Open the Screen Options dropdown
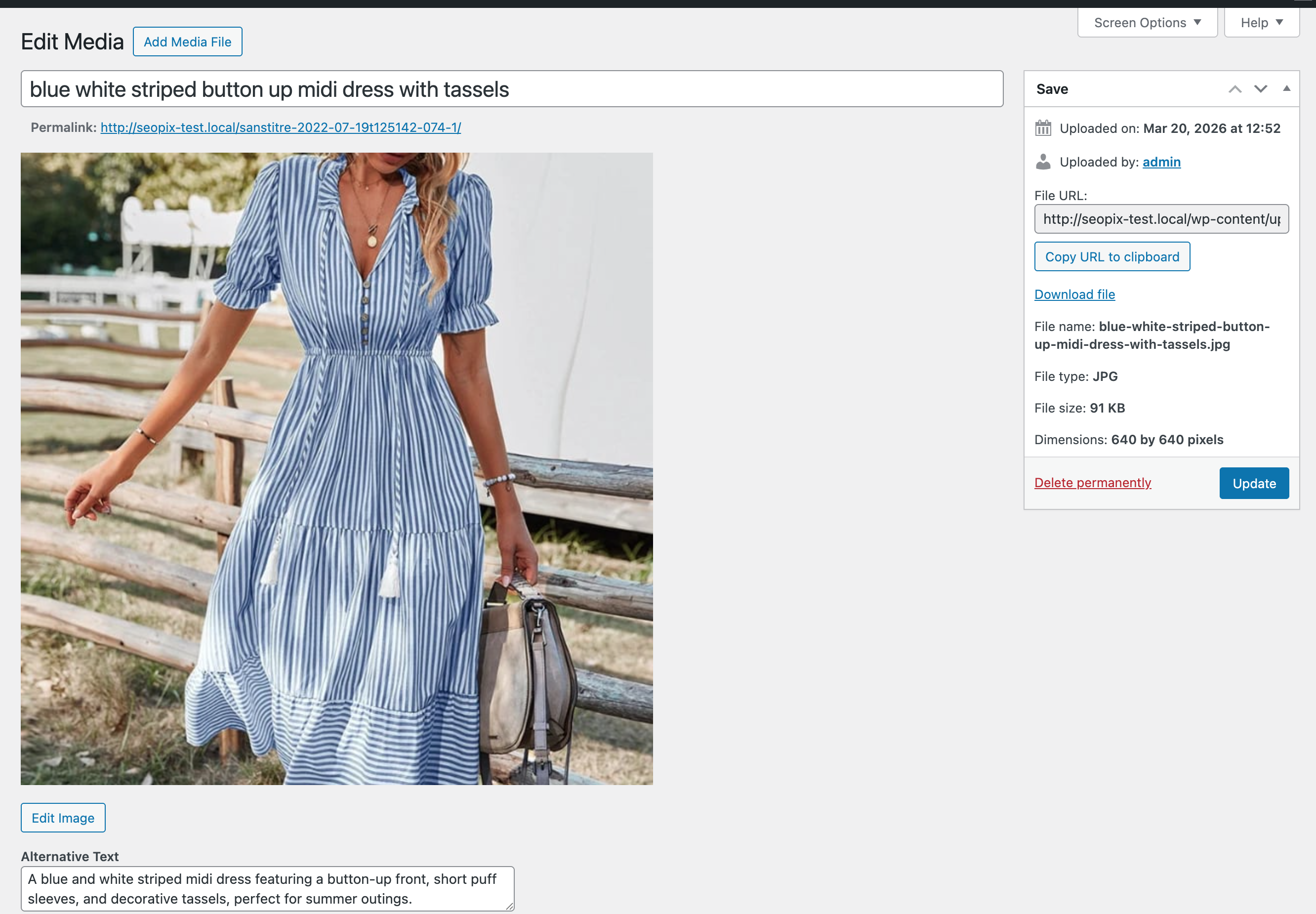This screenshot has width=1316, height=914. click(1147, 22)
